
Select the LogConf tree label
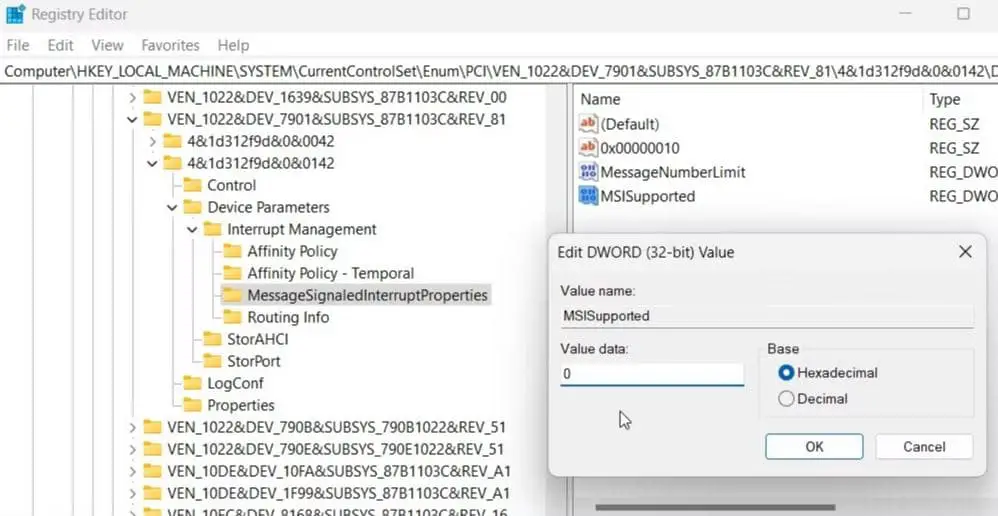click(235, 383)
